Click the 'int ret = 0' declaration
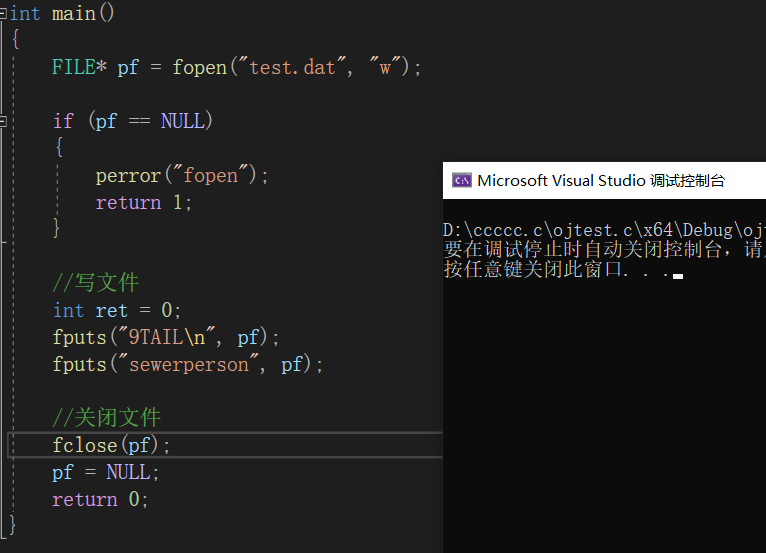The width and height of the screenshot is (766, 553). [x=117, y=310]
